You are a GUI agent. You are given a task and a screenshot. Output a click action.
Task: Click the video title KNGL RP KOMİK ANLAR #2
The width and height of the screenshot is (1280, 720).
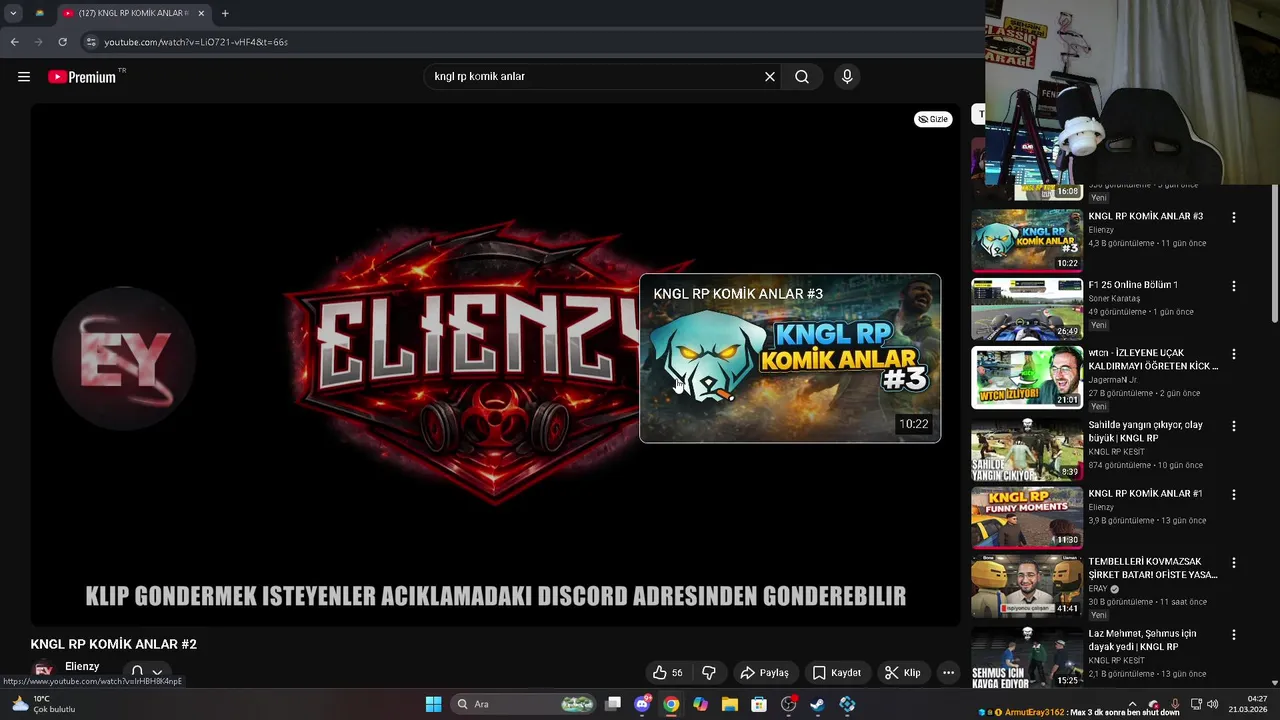(114, 644)
